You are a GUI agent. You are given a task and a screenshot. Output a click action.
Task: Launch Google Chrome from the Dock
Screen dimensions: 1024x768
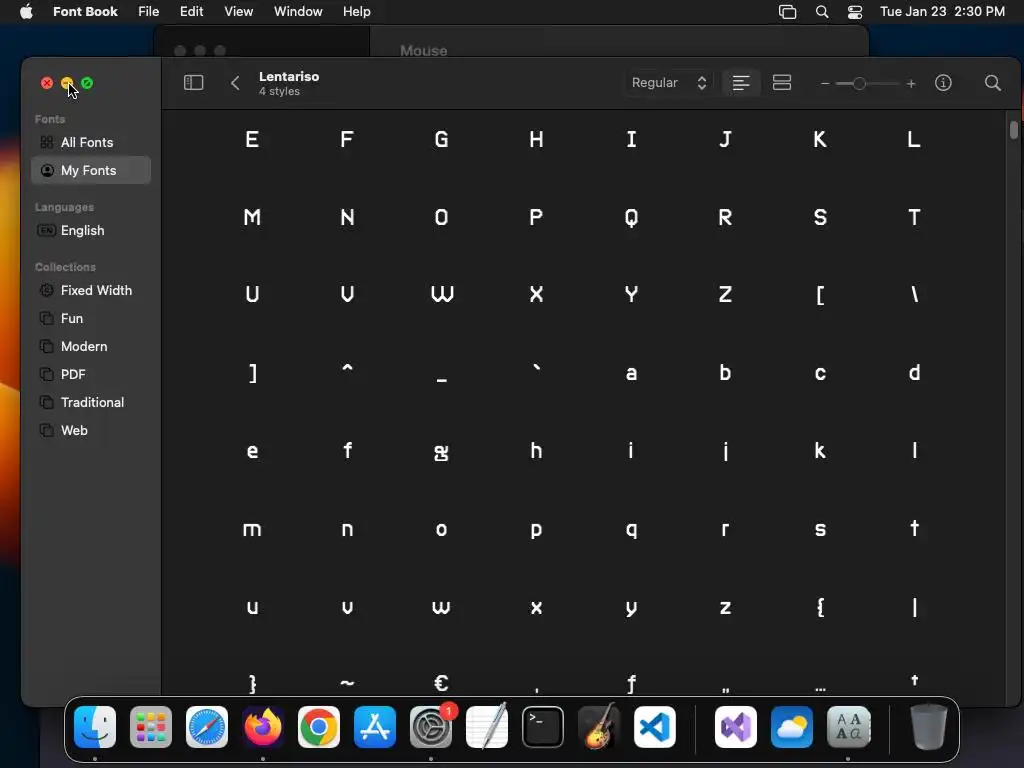[x=319, y=727]
